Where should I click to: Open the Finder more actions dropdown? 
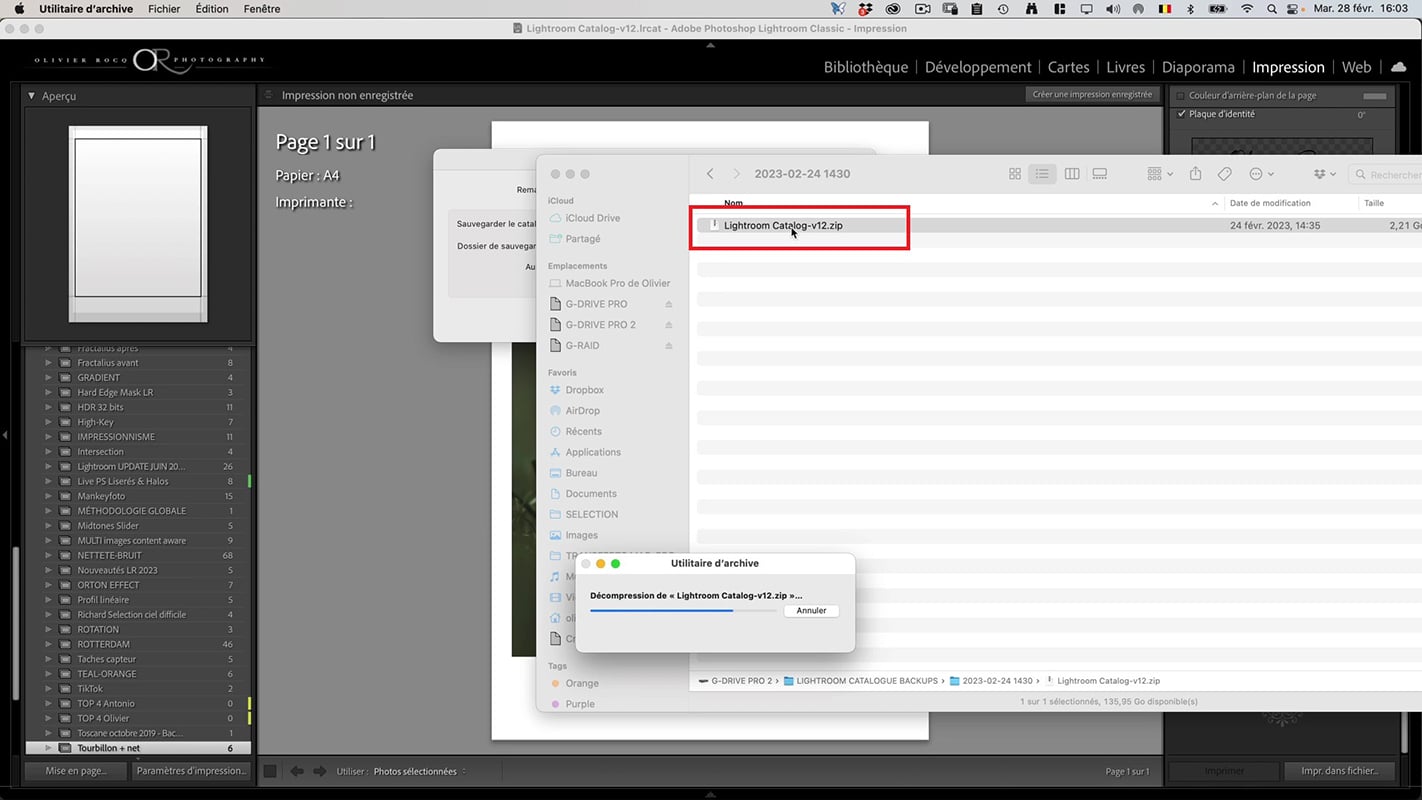click(1262, 174)
